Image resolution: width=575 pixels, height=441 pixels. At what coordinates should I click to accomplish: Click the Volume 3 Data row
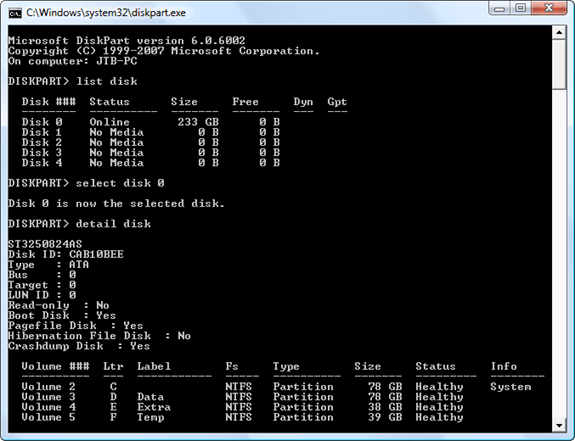click(x=242, y=397)
